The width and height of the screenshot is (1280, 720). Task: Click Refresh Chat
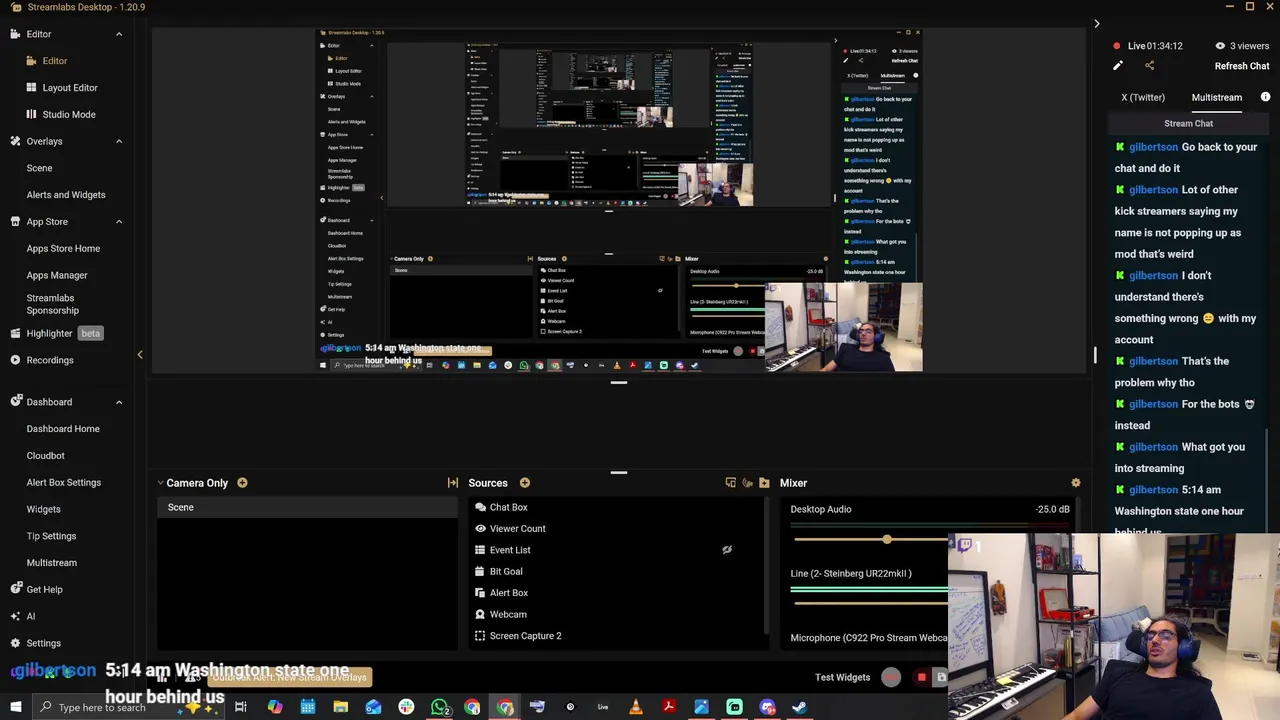tap(1241, 66)
